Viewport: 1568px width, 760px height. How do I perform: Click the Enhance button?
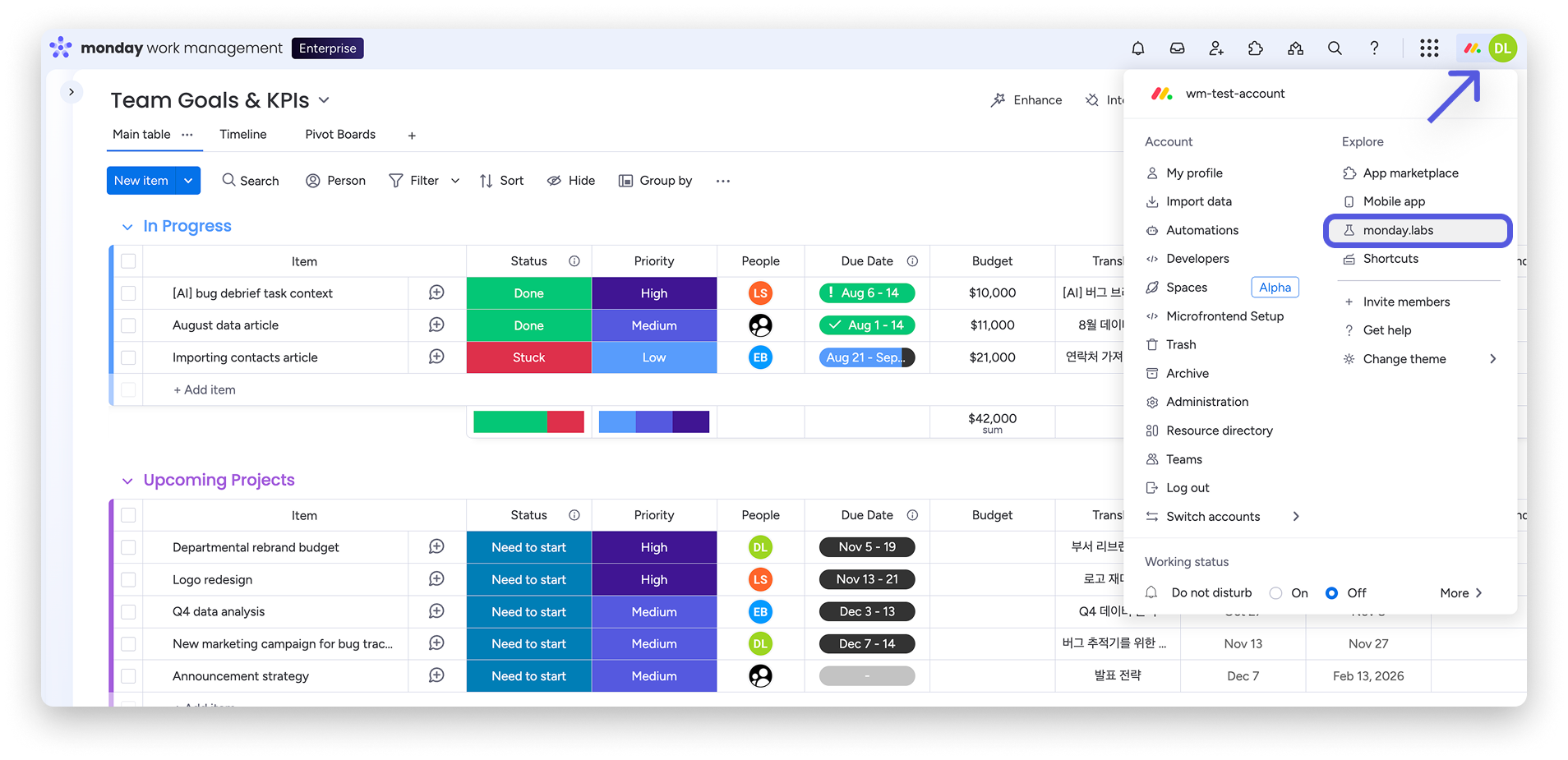tap(1026, 100)
